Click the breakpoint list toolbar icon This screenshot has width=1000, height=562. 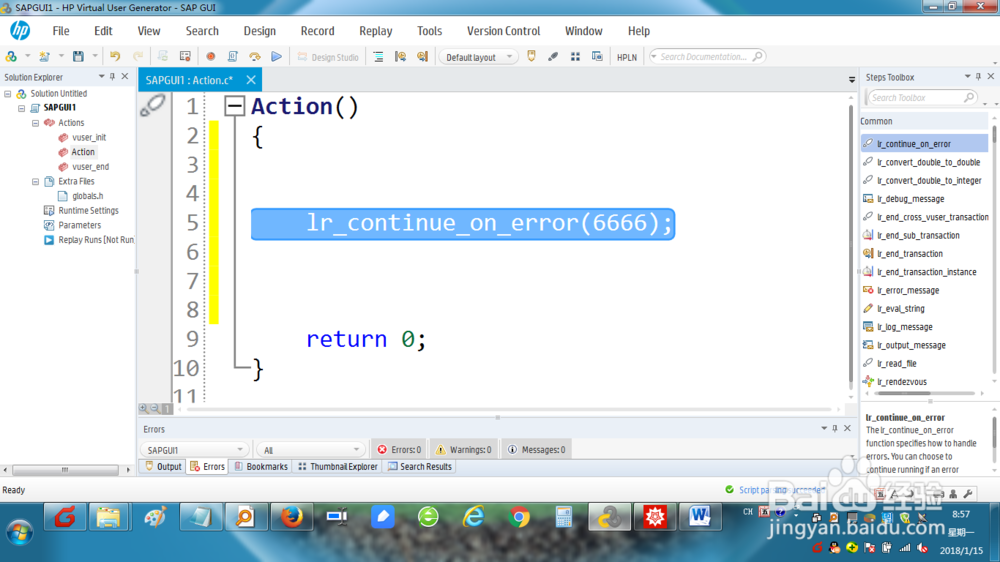(185, 57)
